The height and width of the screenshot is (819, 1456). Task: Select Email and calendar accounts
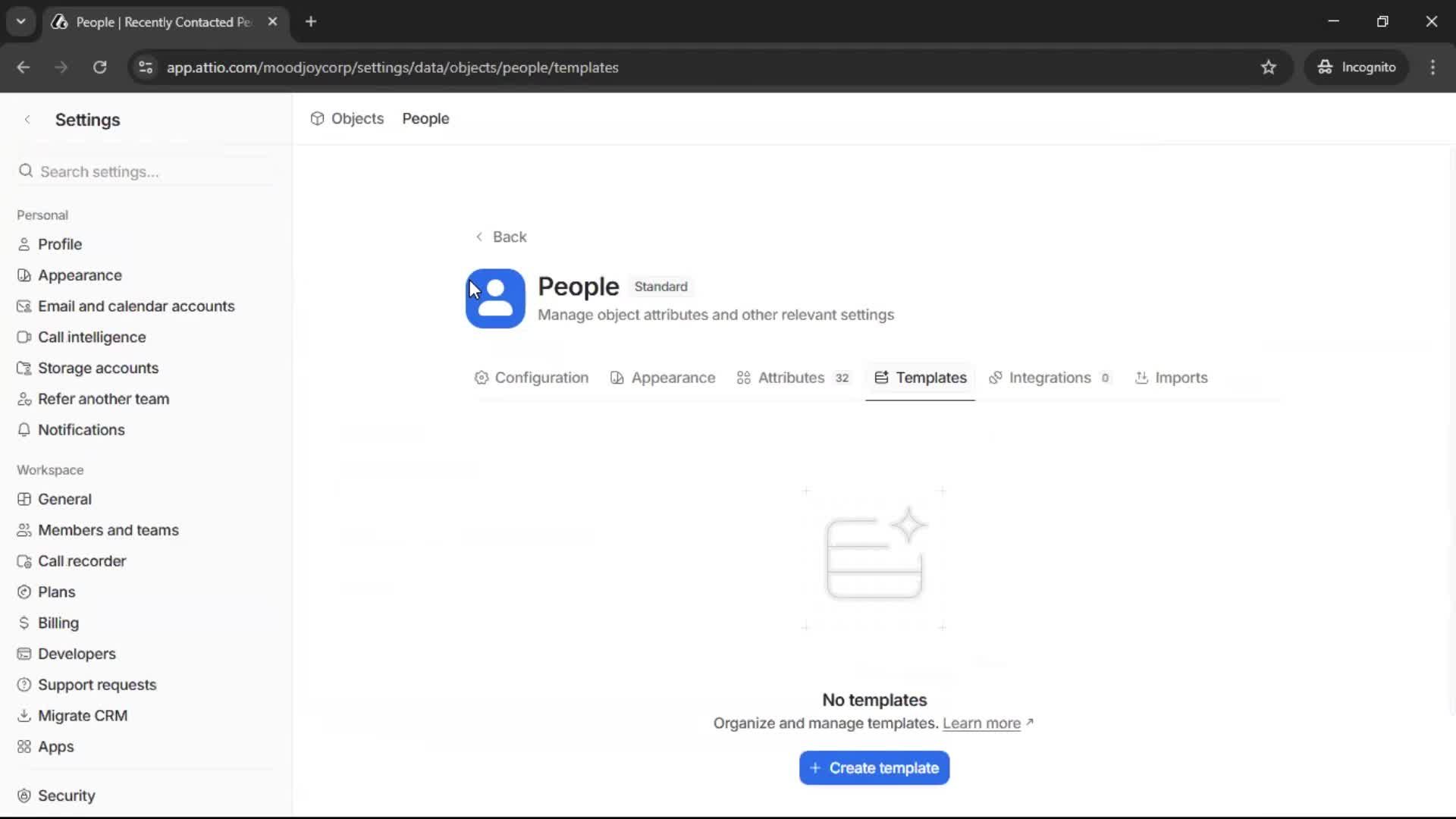click(x=136, y=306)
